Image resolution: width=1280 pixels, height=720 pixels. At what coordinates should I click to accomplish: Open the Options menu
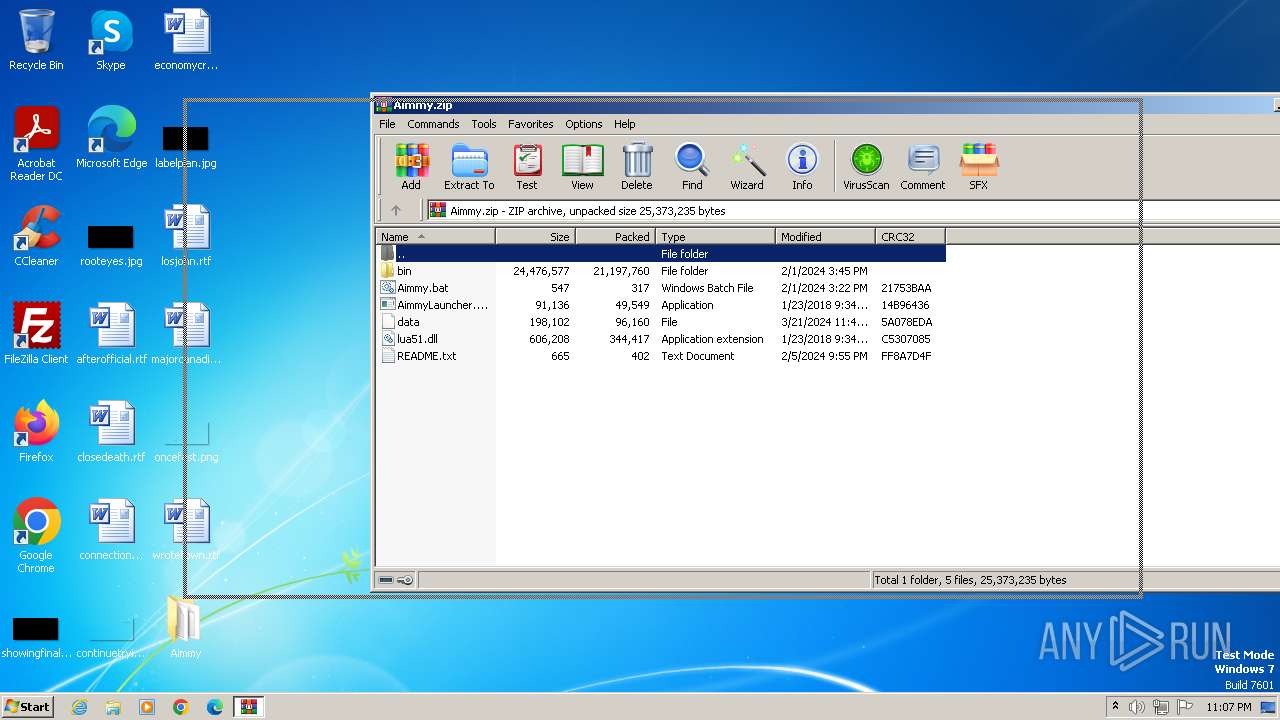[x=584, y=124]
